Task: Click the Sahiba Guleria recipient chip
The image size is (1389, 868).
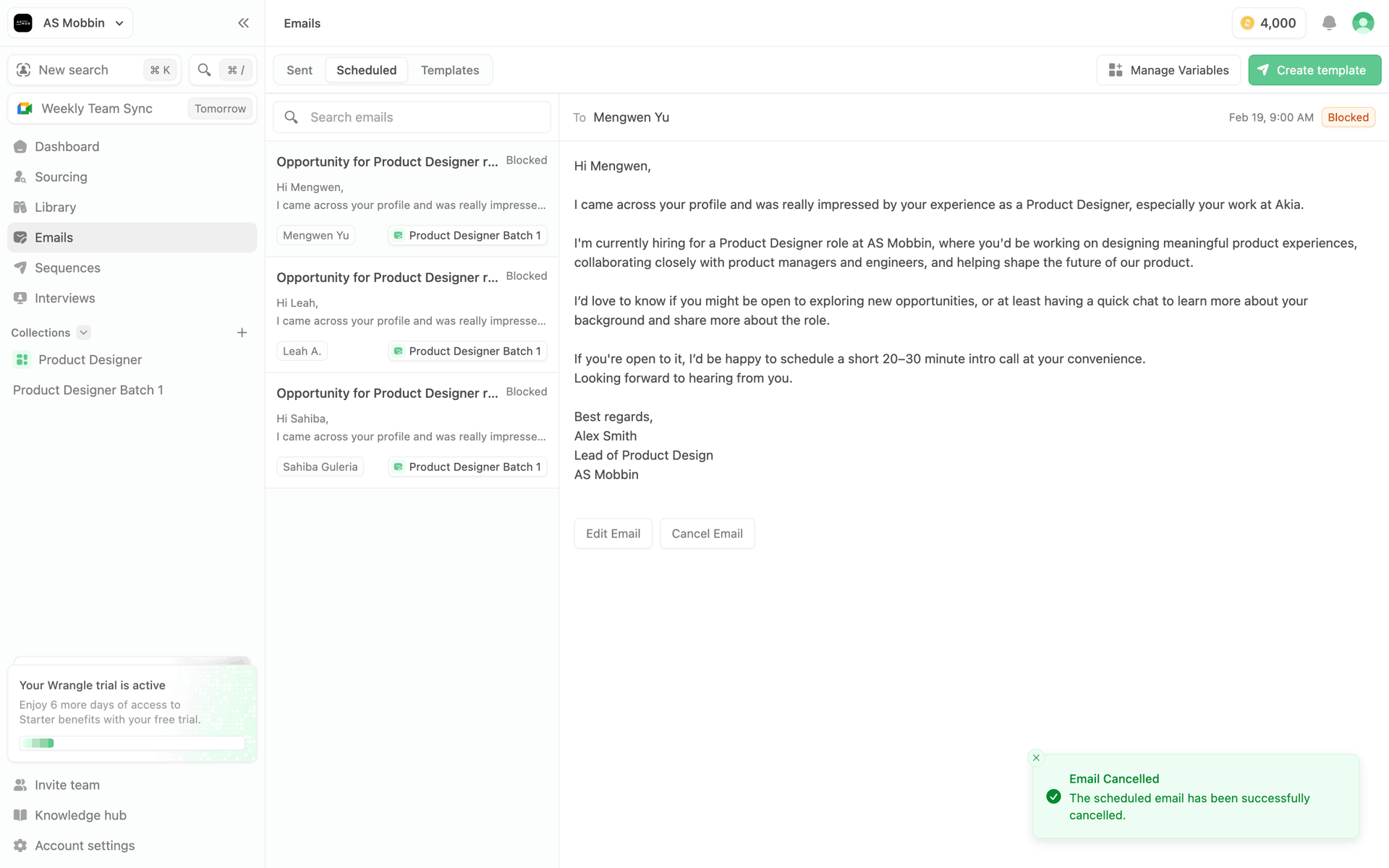Action: tap(320, 467)
